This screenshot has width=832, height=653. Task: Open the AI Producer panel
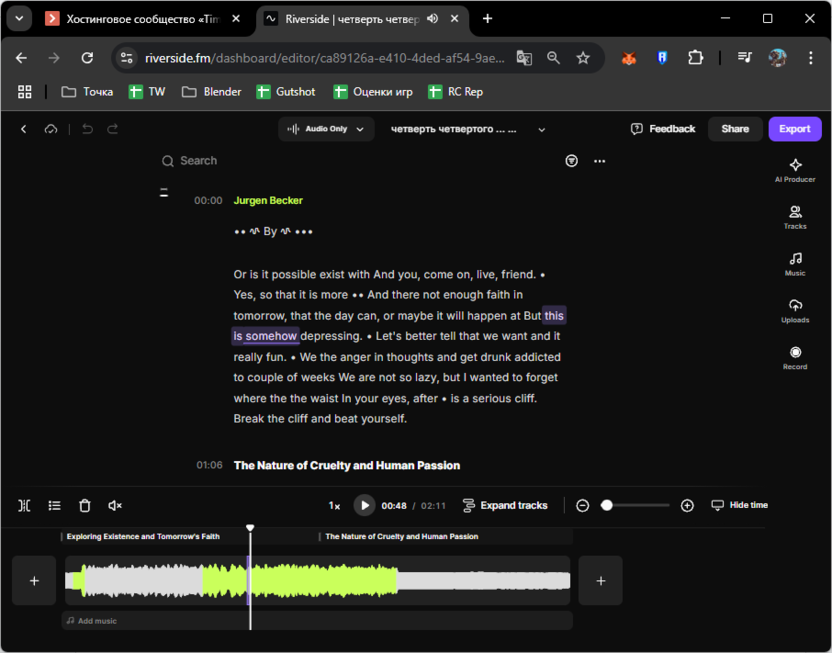coord(795,170)
